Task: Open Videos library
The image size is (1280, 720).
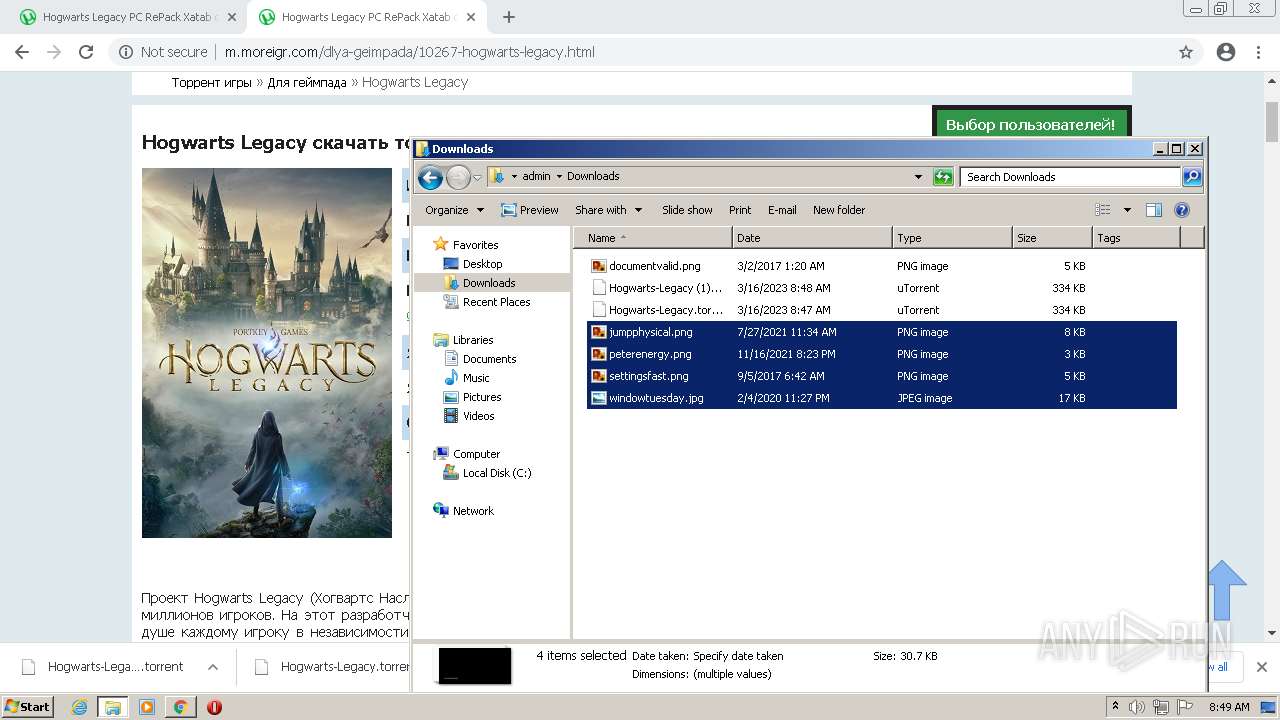Action: click(478, 416)
